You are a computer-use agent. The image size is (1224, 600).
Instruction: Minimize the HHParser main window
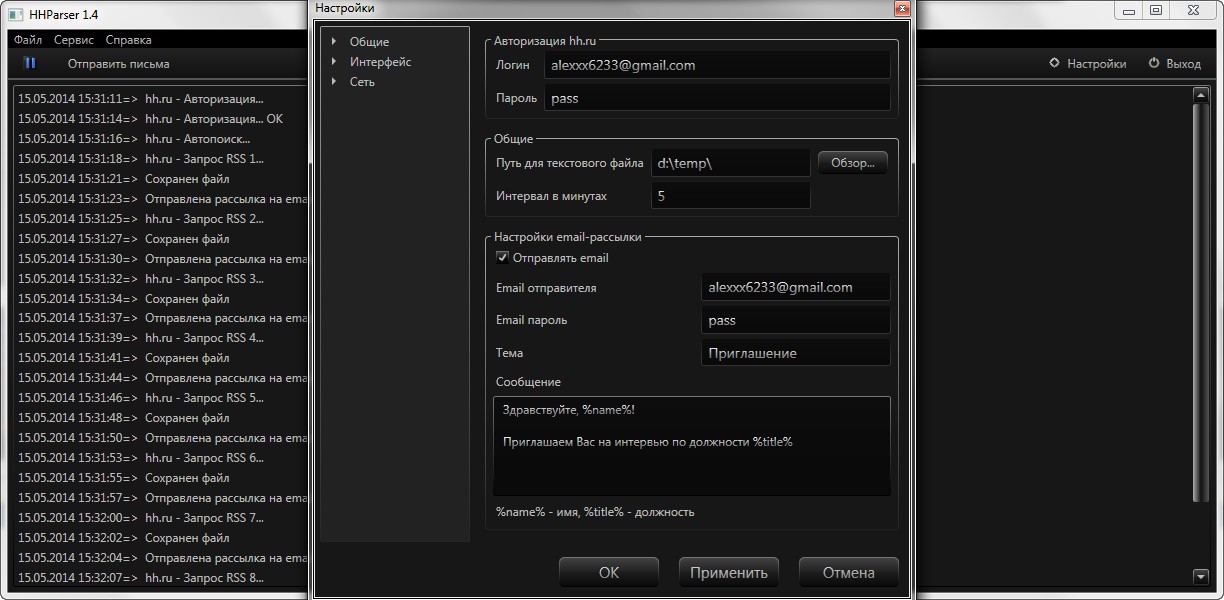[x=1130, y=10]
